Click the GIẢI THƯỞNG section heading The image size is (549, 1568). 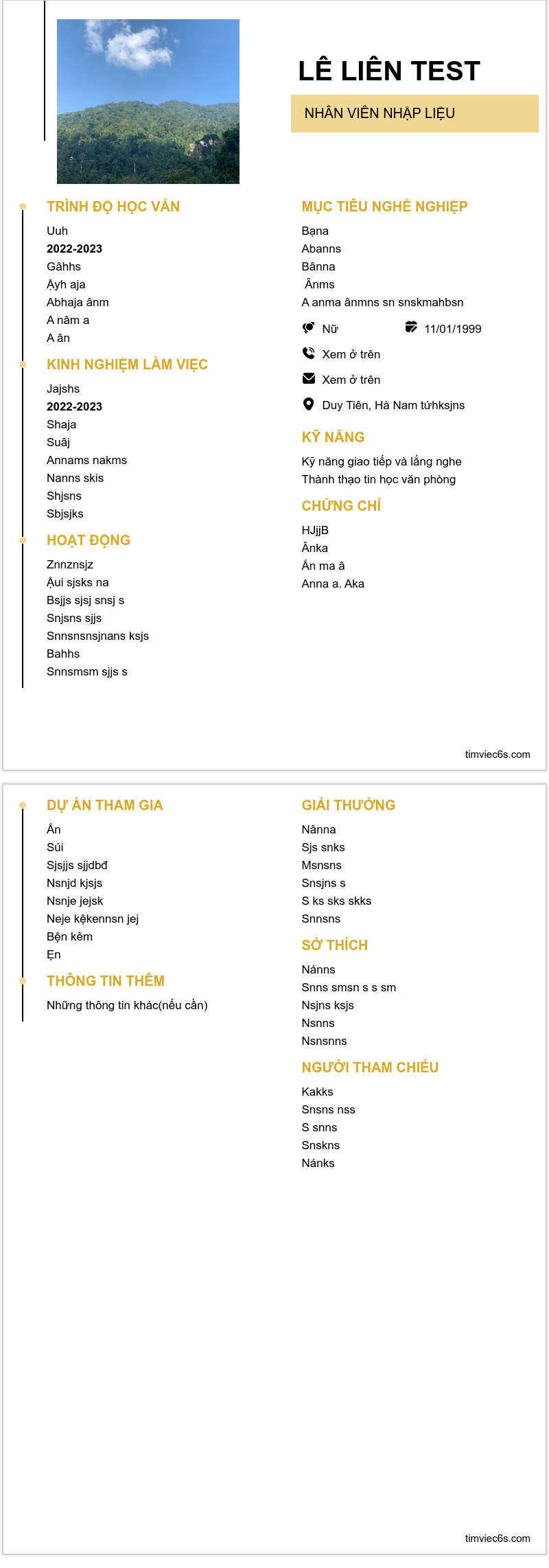pyautogui.click(x=348, y=805)
